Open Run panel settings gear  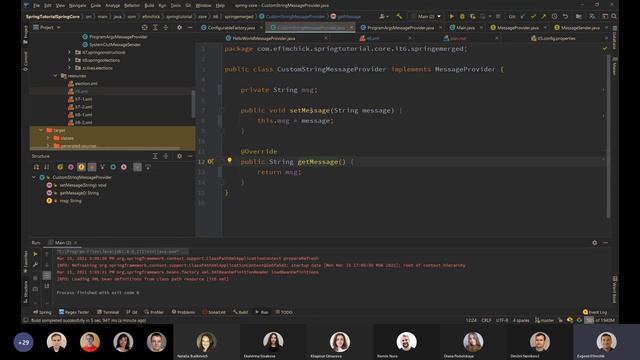coord(595,242)
